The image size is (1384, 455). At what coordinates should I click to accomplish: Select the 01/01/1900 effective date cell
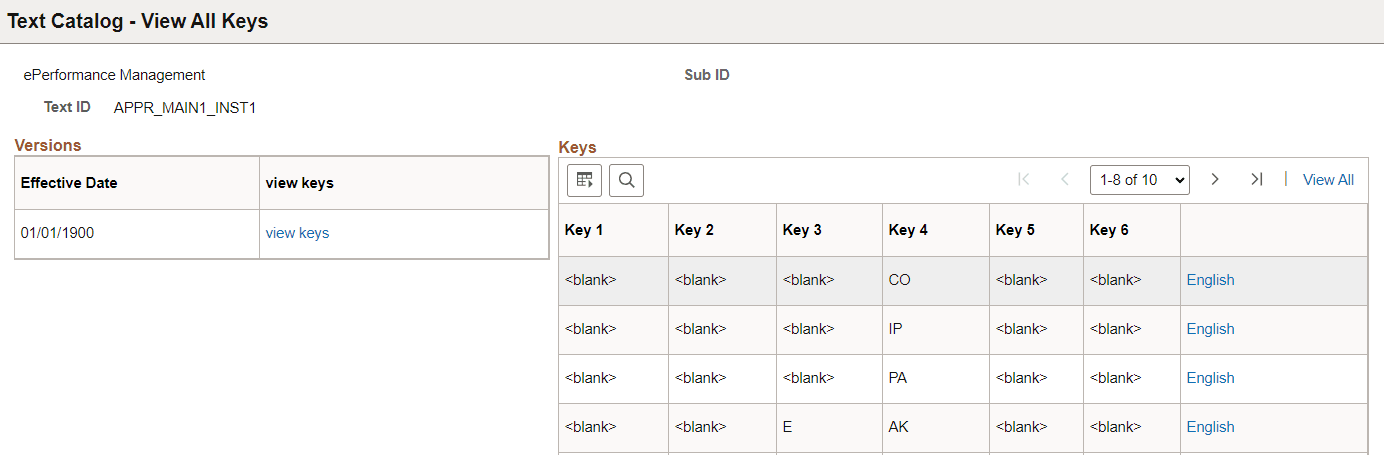pyautogui.click(x=58, y=233)
